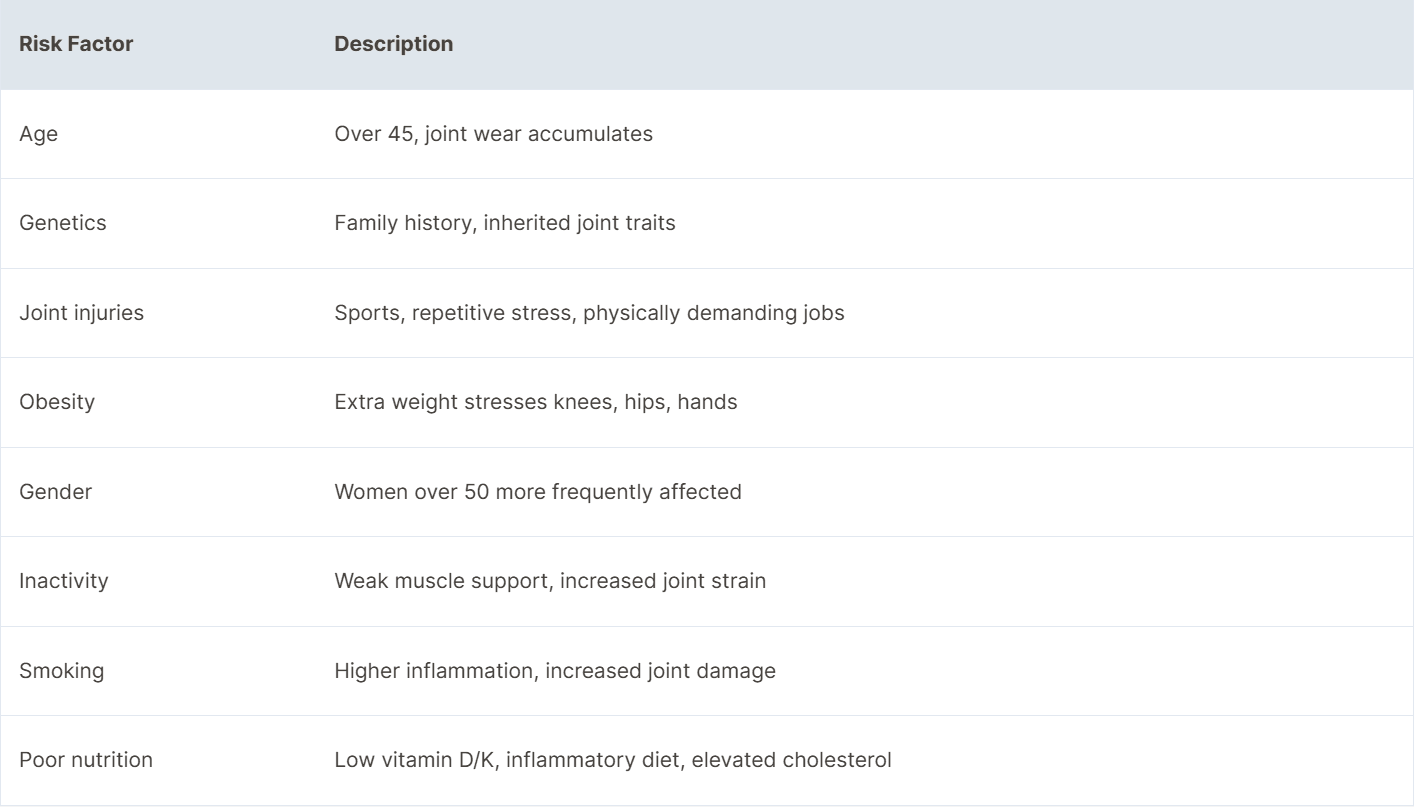Click the 'Family history, inherited joint traits' description
The height and width of the screenshot is (807, 1414).
click(x=505, y=223)
